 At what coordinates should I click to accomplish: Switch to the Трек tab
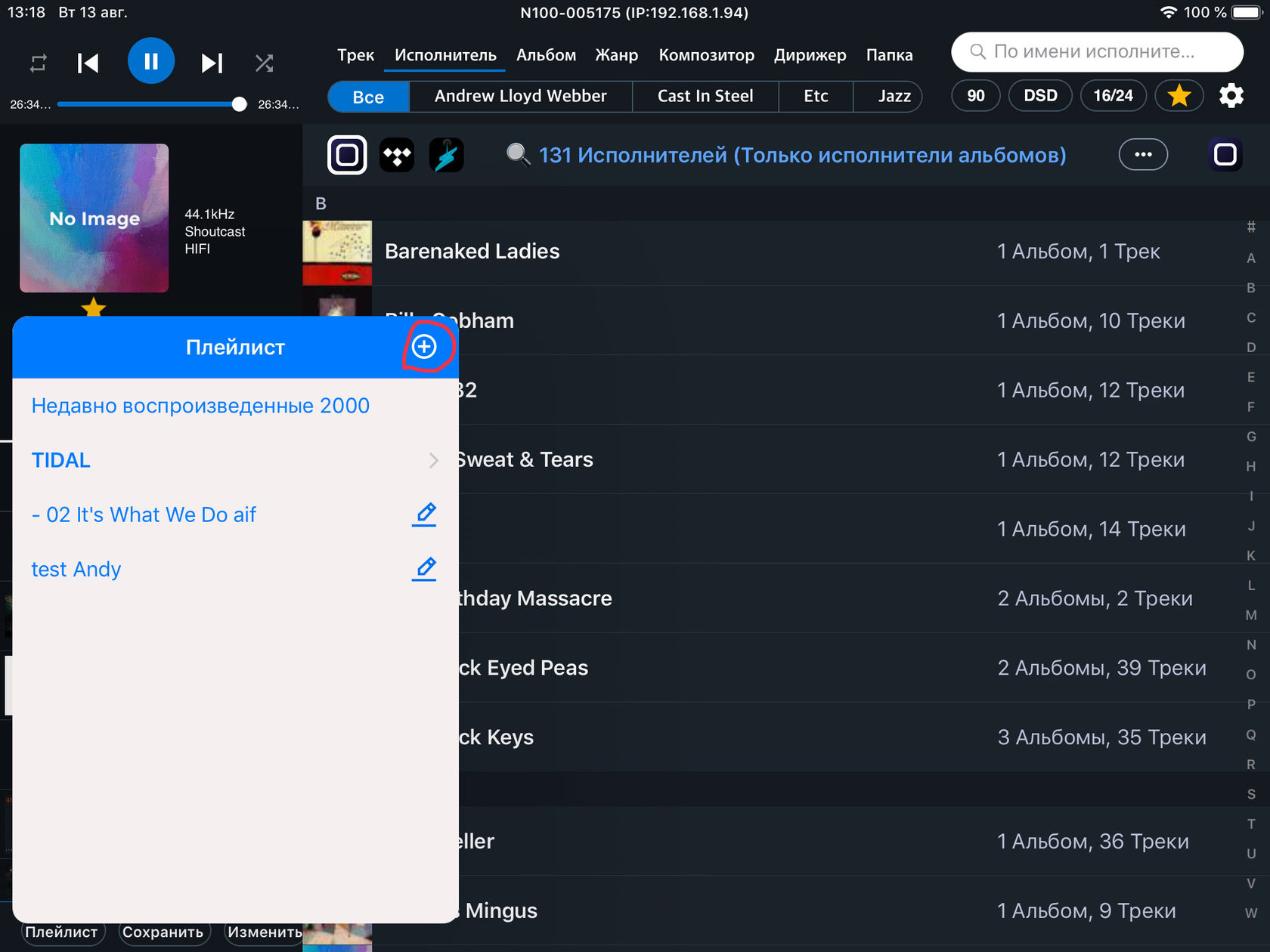355,55
